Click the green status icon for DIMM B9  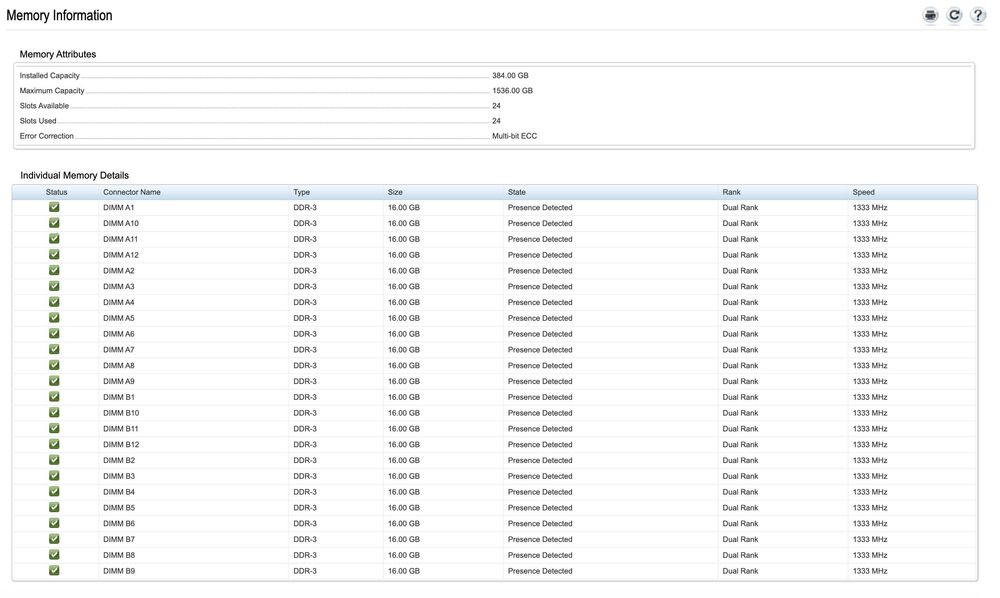pyautogui.click(x=54, y=571)
